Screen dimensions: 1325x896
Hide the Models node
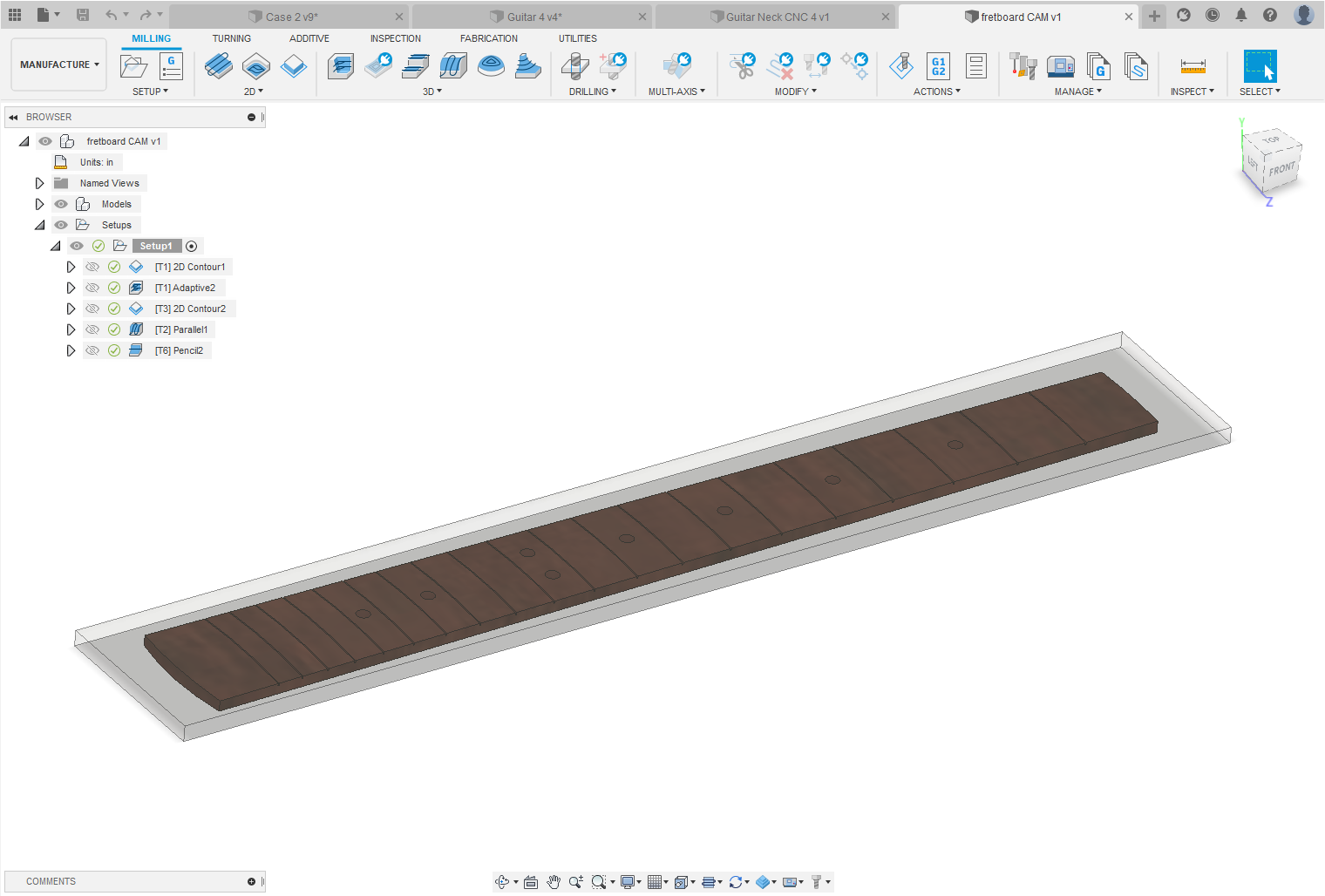[x=61, y=204]
